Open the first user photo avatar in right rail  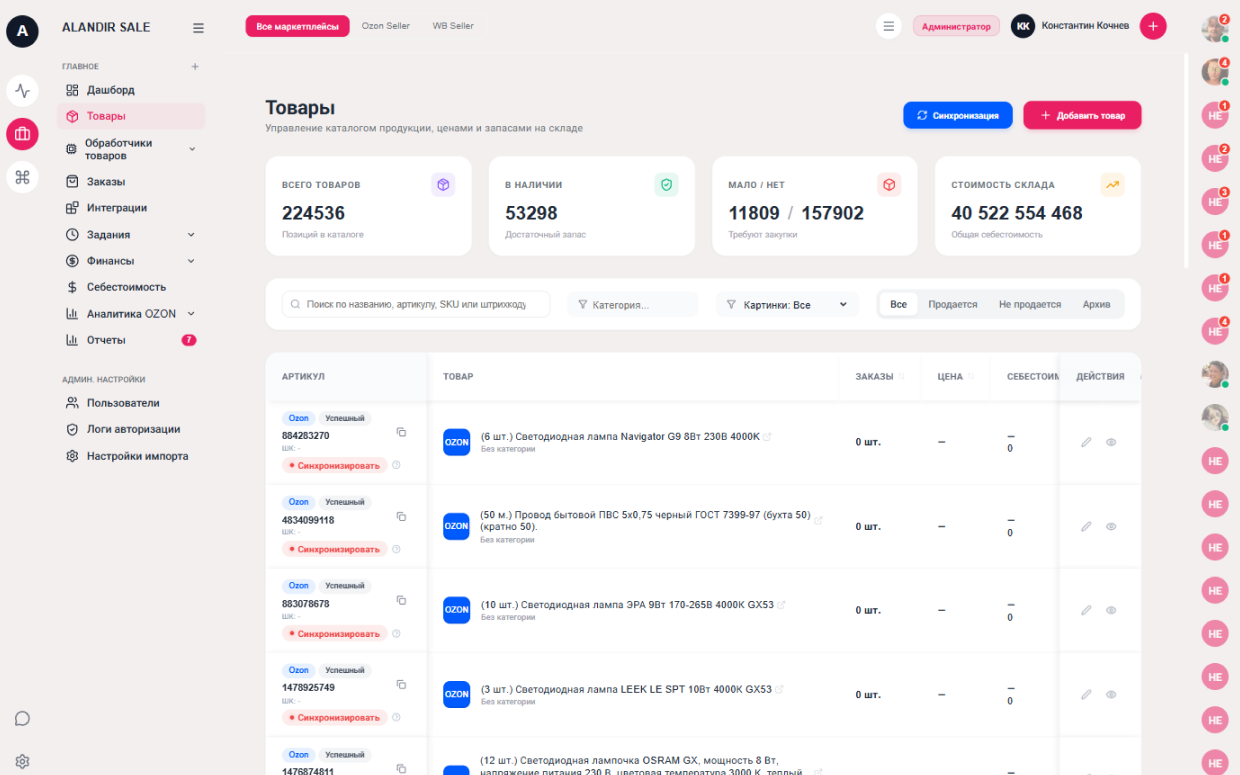[1214, 29]
